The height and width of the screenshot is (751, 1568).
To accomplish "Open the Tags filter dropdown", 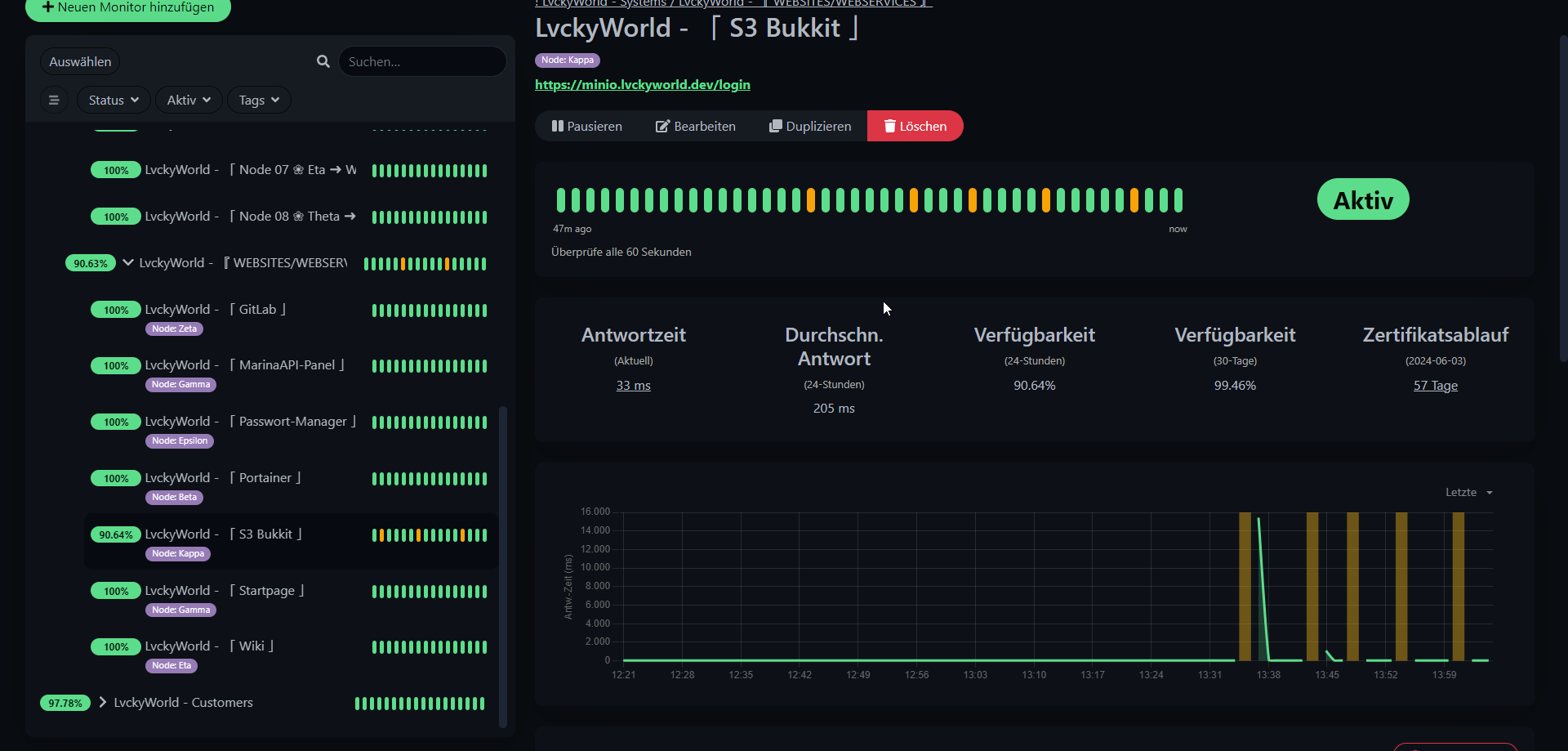I will pos(259,100).
